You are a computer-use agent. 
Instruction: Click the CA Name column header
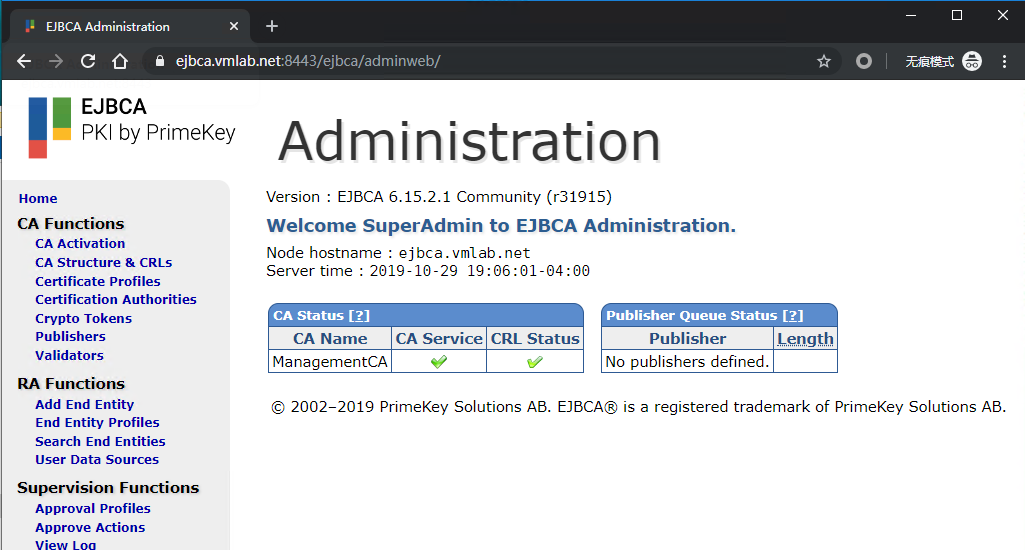[x=330, y=339]
